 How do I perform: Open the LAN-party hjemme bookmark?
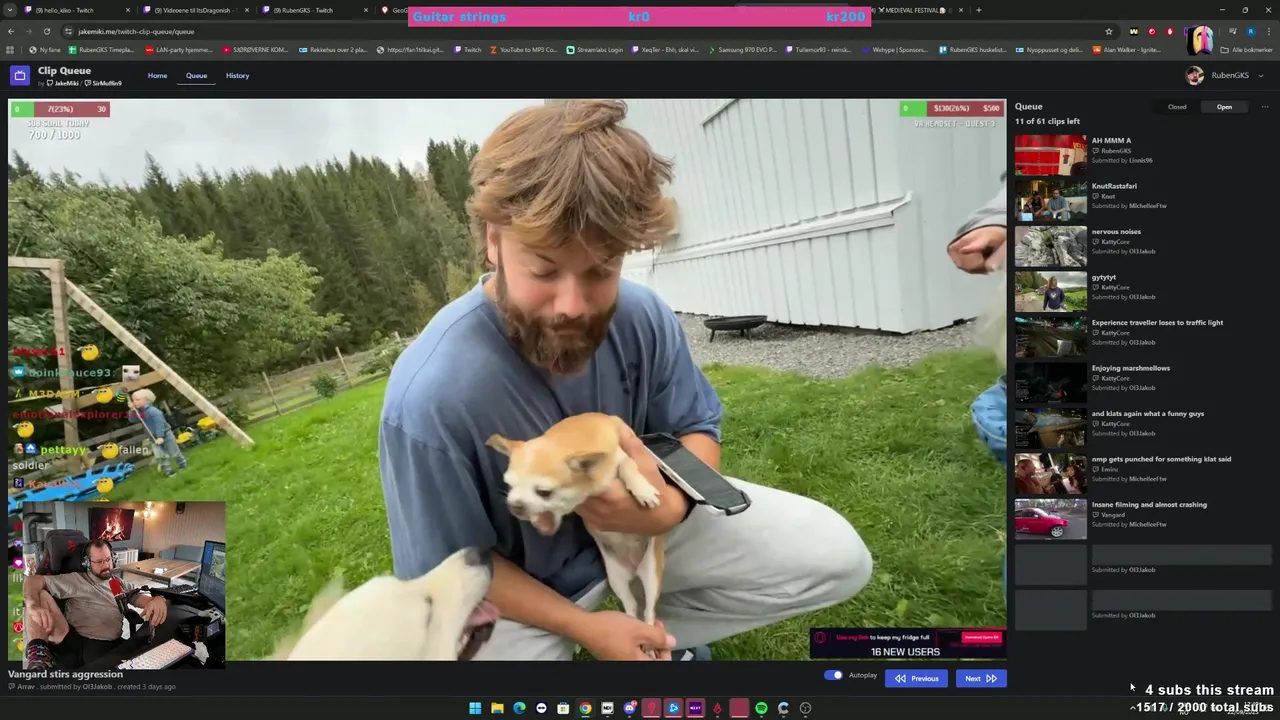pos(179,50)
